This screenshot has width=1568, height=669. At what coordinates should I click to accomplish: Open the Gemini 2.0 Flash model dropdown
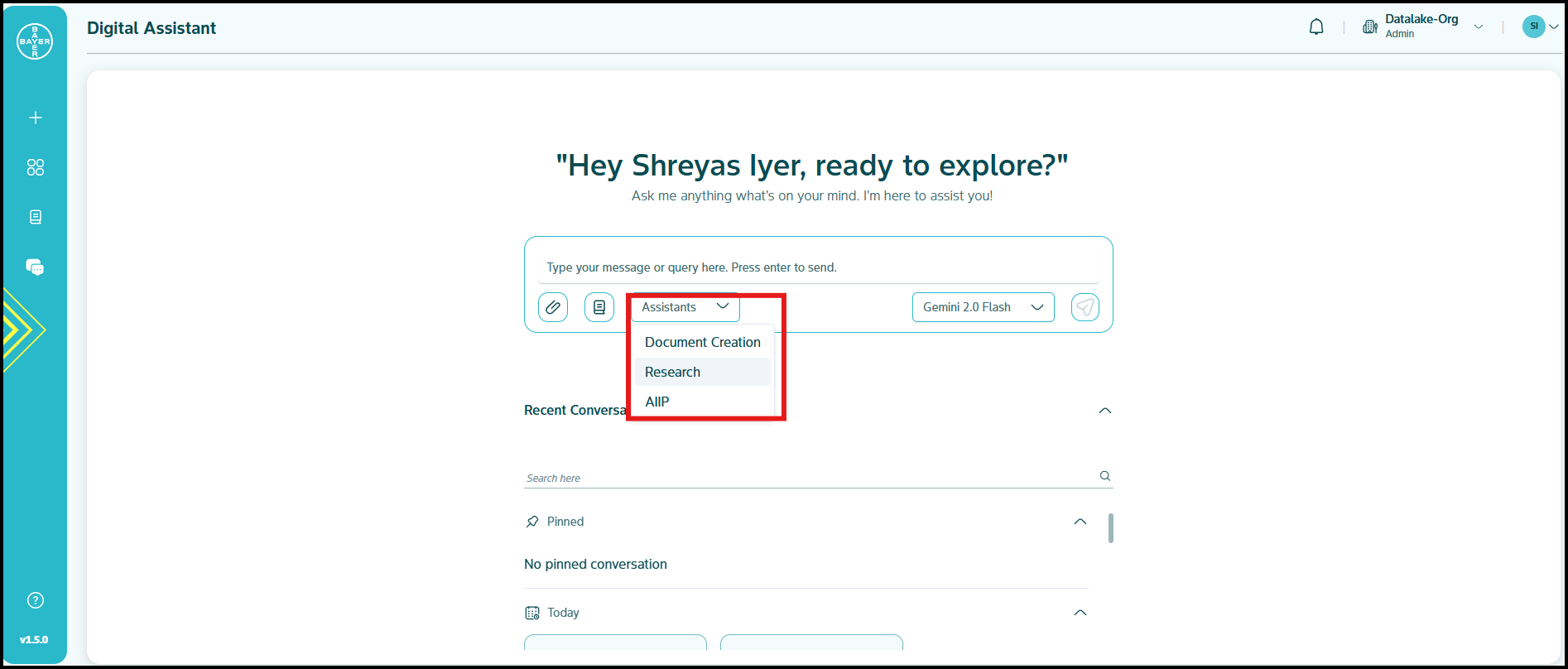[983, 307]
